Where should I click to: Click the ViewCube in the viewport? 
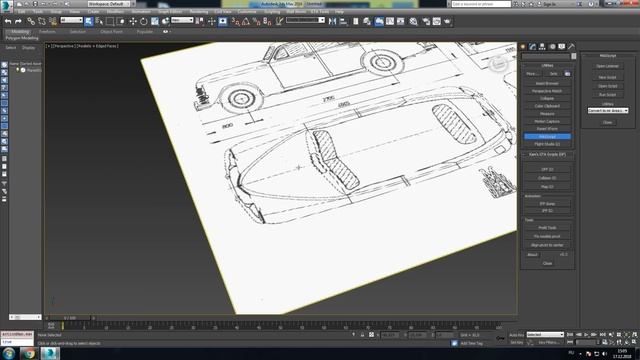(498, 64)
